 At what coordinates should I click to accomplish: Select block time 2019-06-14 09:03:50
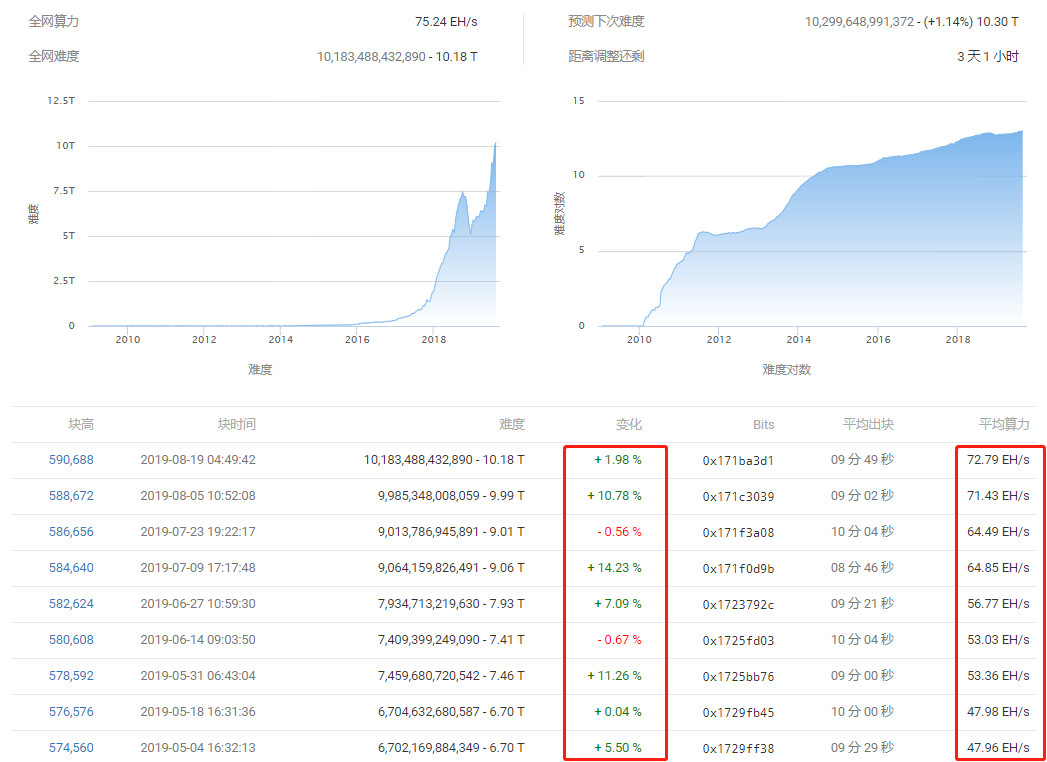pos(198,640)
